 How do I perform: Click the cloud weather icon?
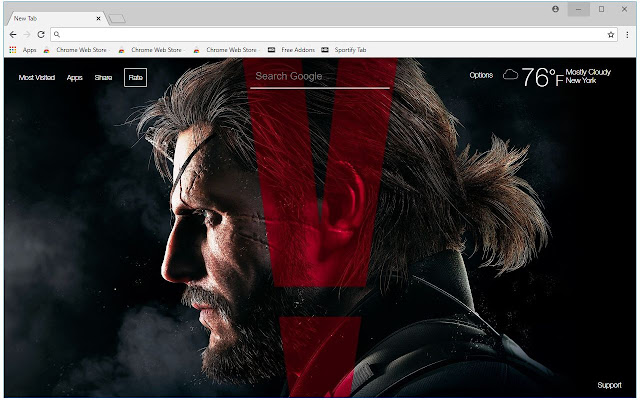click(510, 75)
